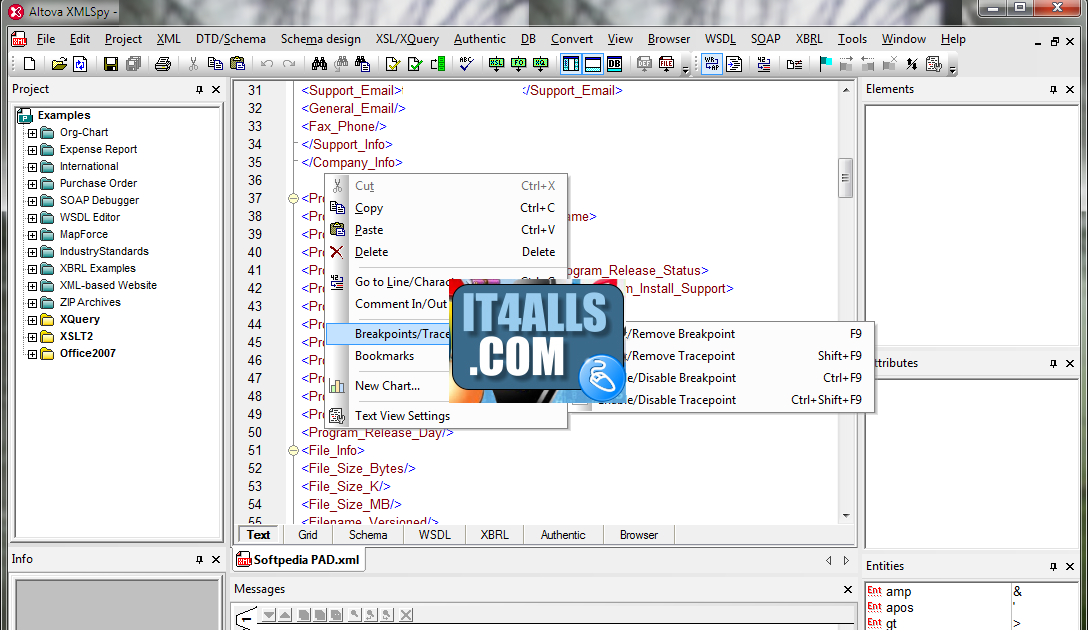This screenshot has height=630, width=1088.
Task: Click the Replace binoculars-with-page icon
Action: point(362,64)
